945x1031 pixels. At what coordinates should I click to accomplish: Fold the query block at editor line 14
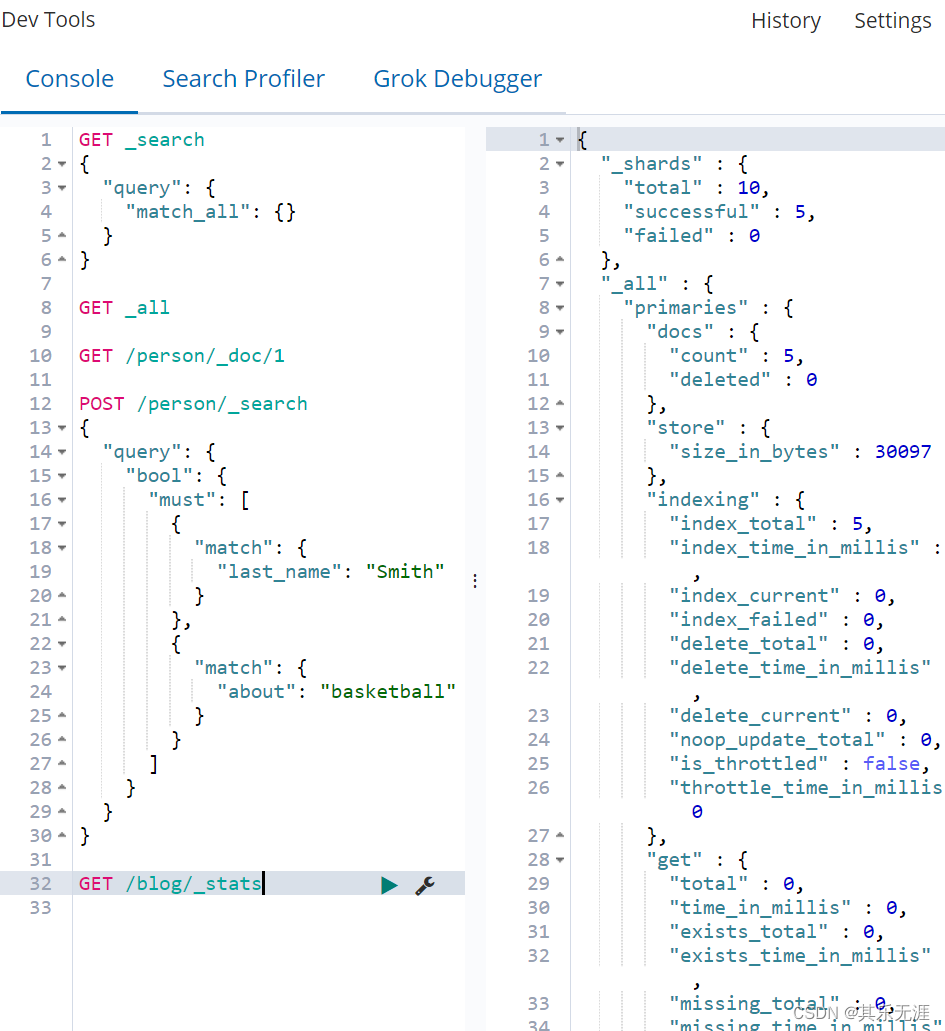[x=62, y=452]
